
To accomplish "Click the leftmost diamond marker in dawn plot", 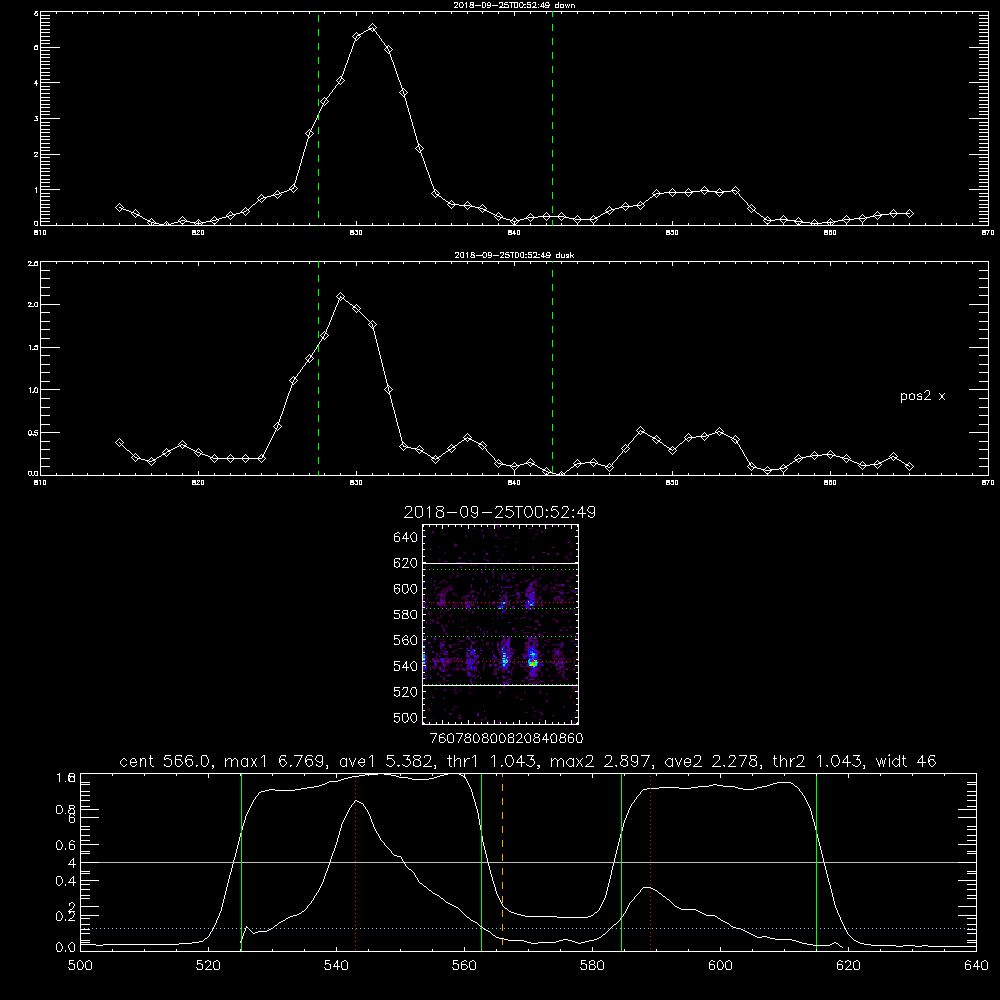I will (119, 207).
